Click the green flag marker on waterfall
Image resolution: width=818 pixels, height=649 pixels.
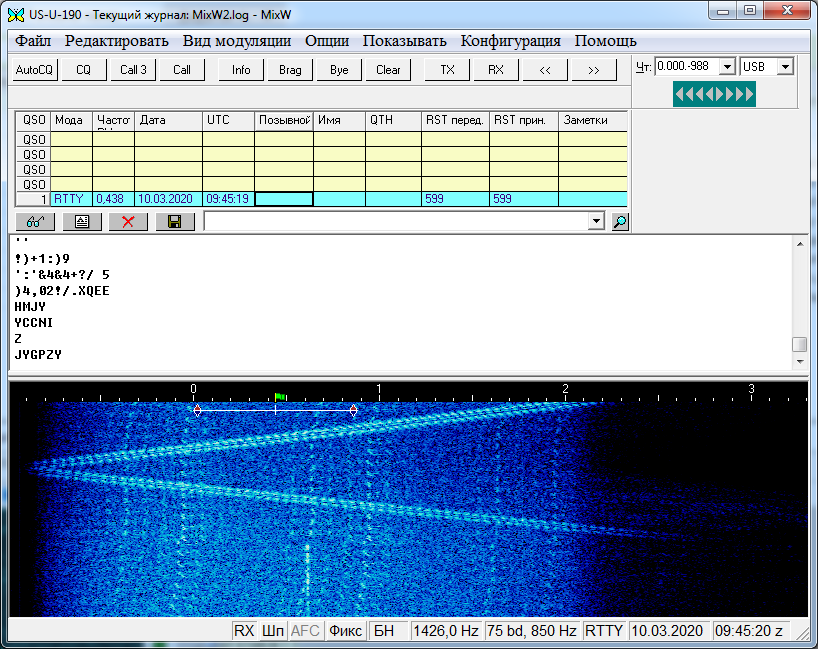280,398
